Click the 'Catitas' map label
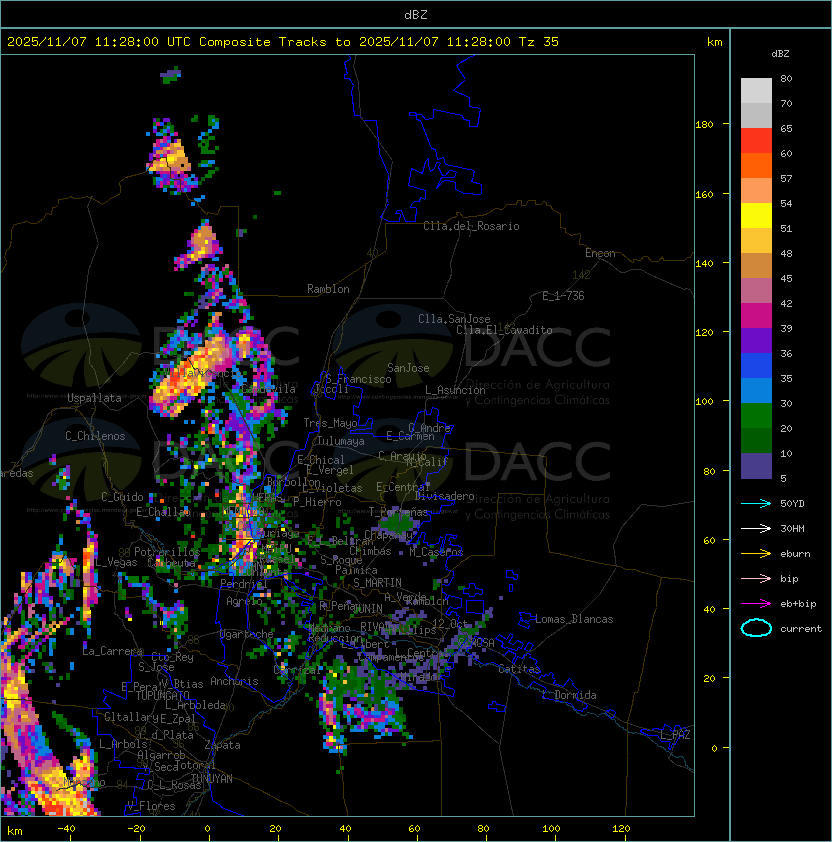Viewport: 832px width, 842px height. 519,669
